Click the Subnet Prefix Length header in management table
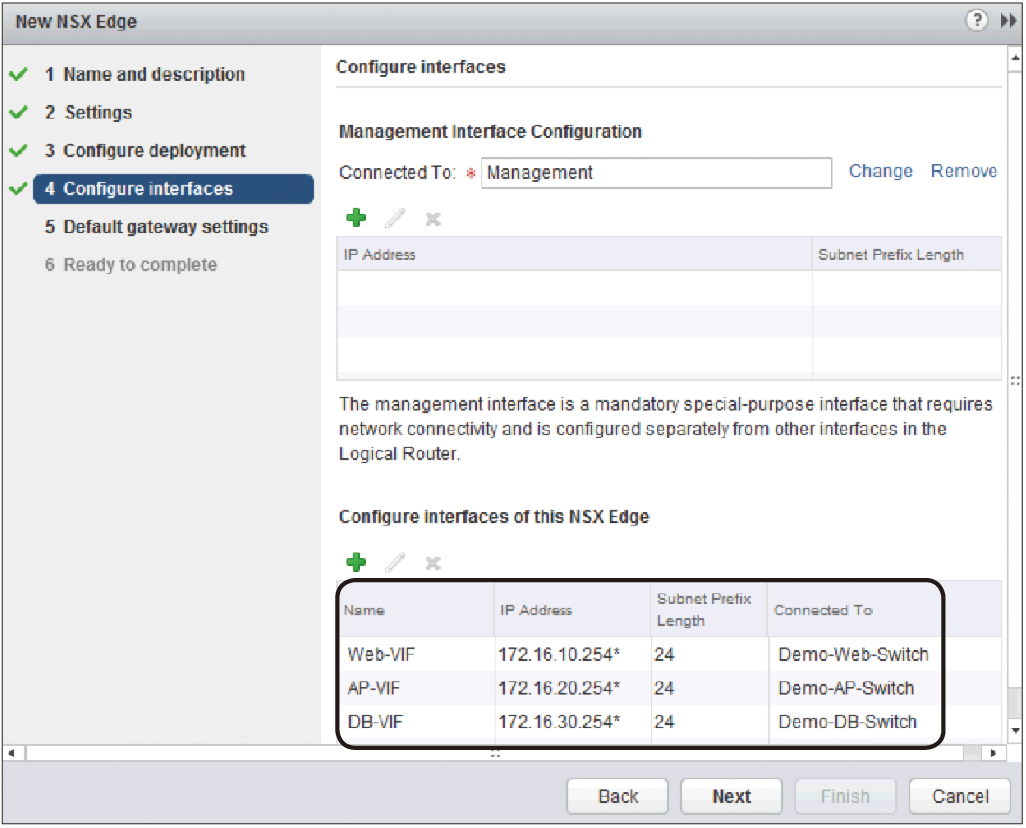The image size is (1026, 828). [x=906, y=254]
